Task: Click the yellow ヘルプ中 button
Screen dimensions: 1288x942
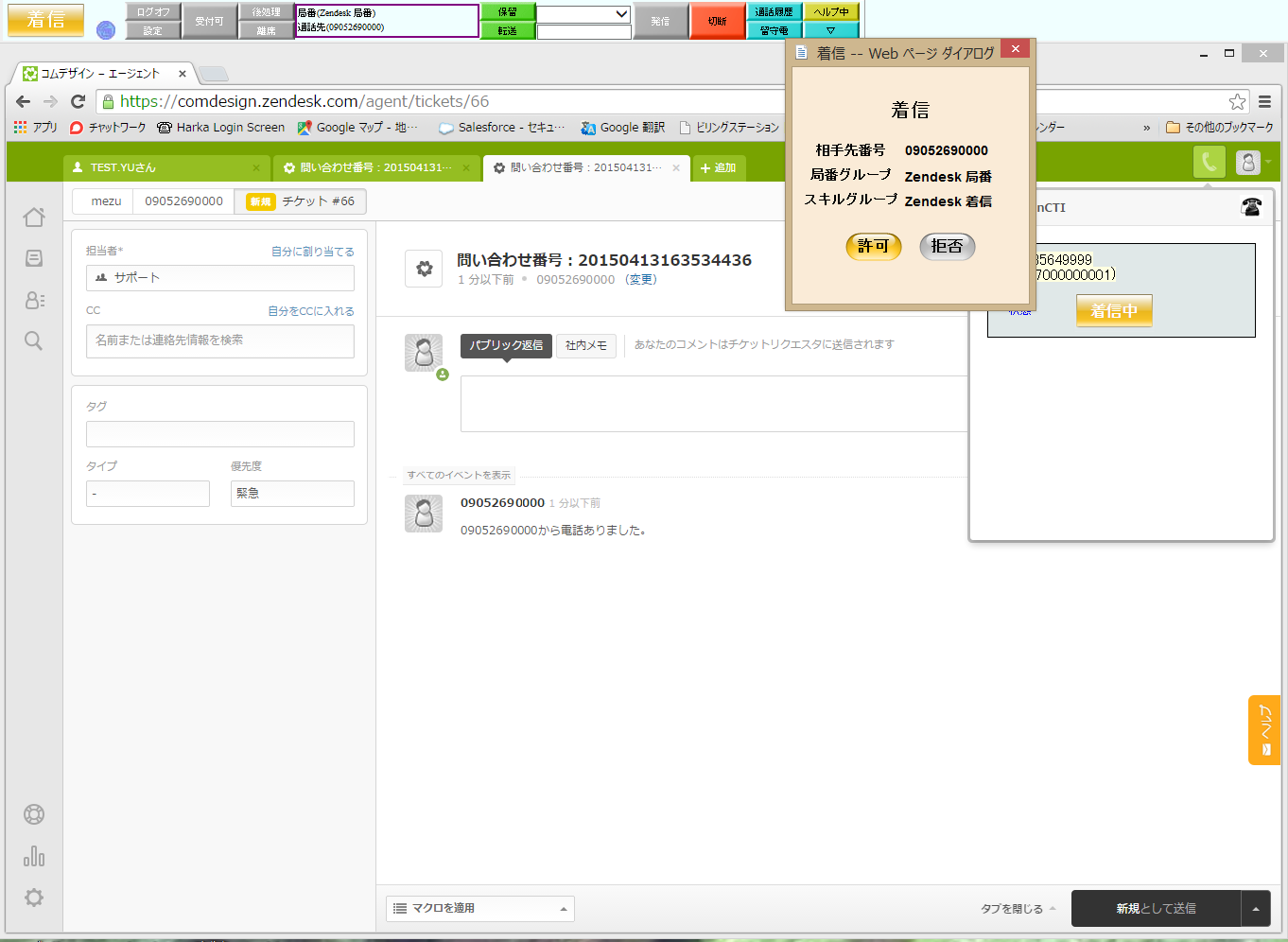Action: coord(831,12)
